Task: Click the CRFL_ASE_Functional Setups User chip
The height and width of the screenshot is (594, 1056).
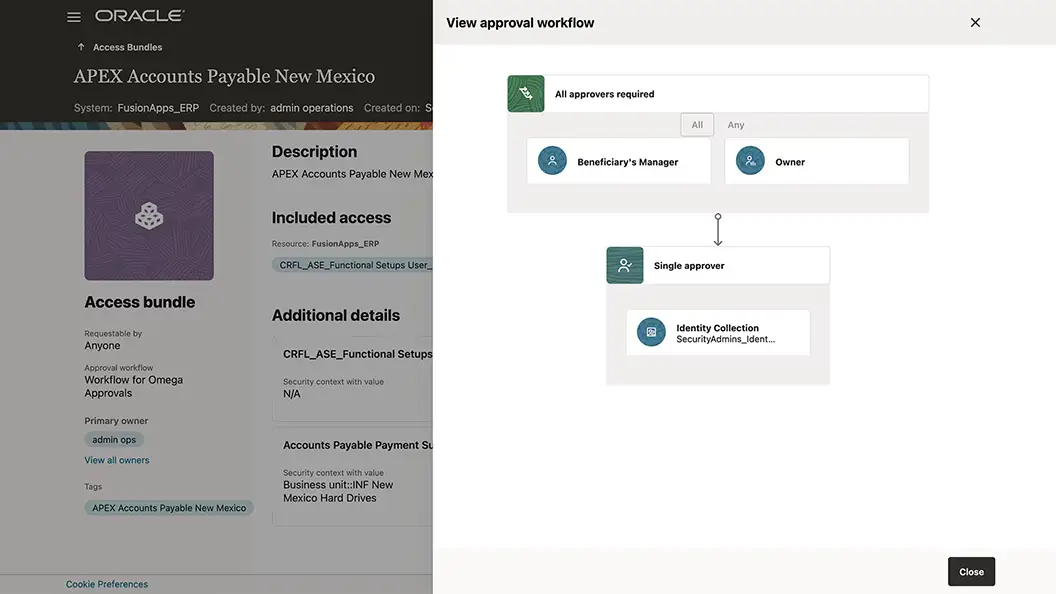Action: (352, 265)
